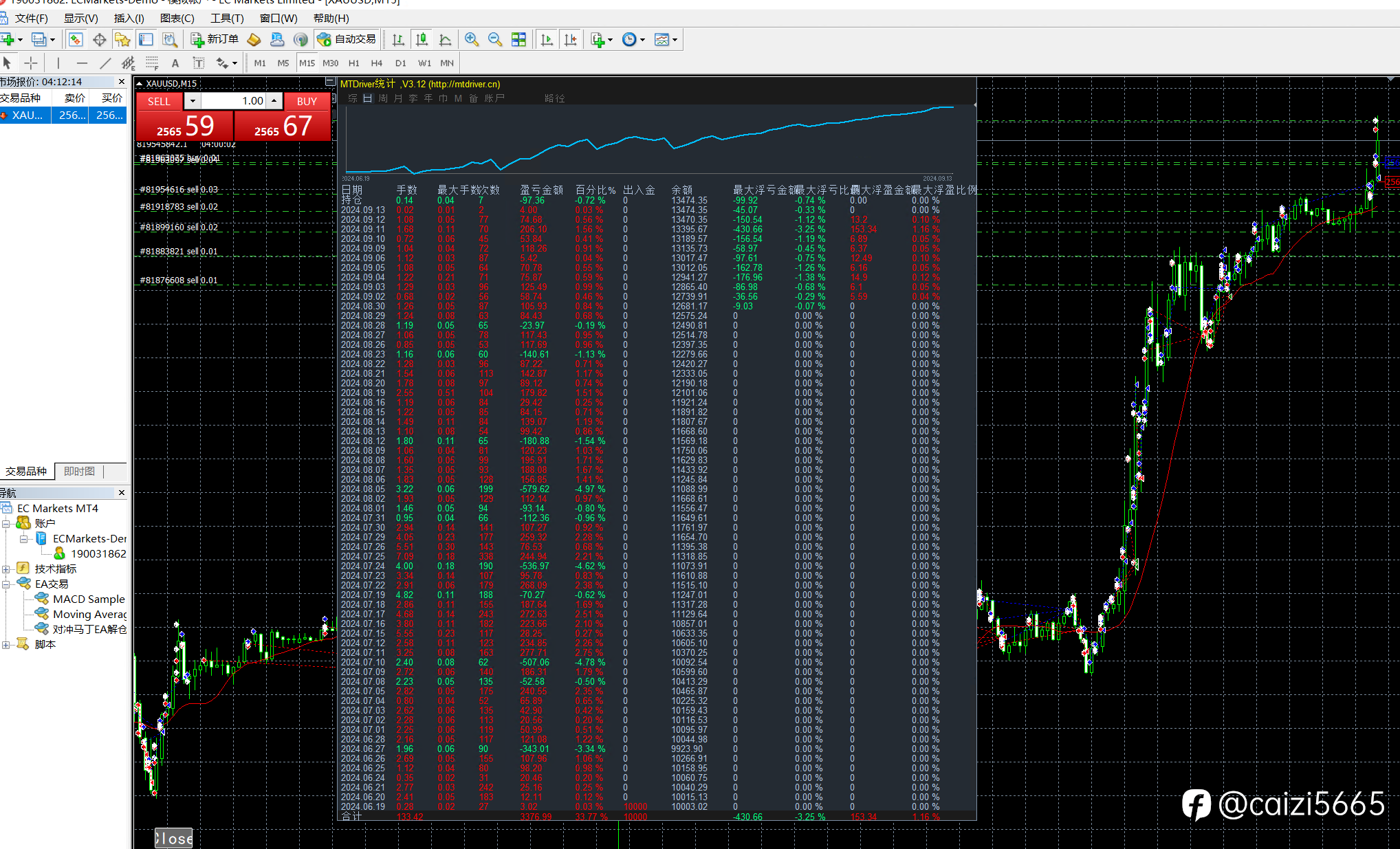The height and width of the screenshot is (849, 1400).
Task: Select the crosshair tool
Action: pyautogui.click(x=30, y=63)
